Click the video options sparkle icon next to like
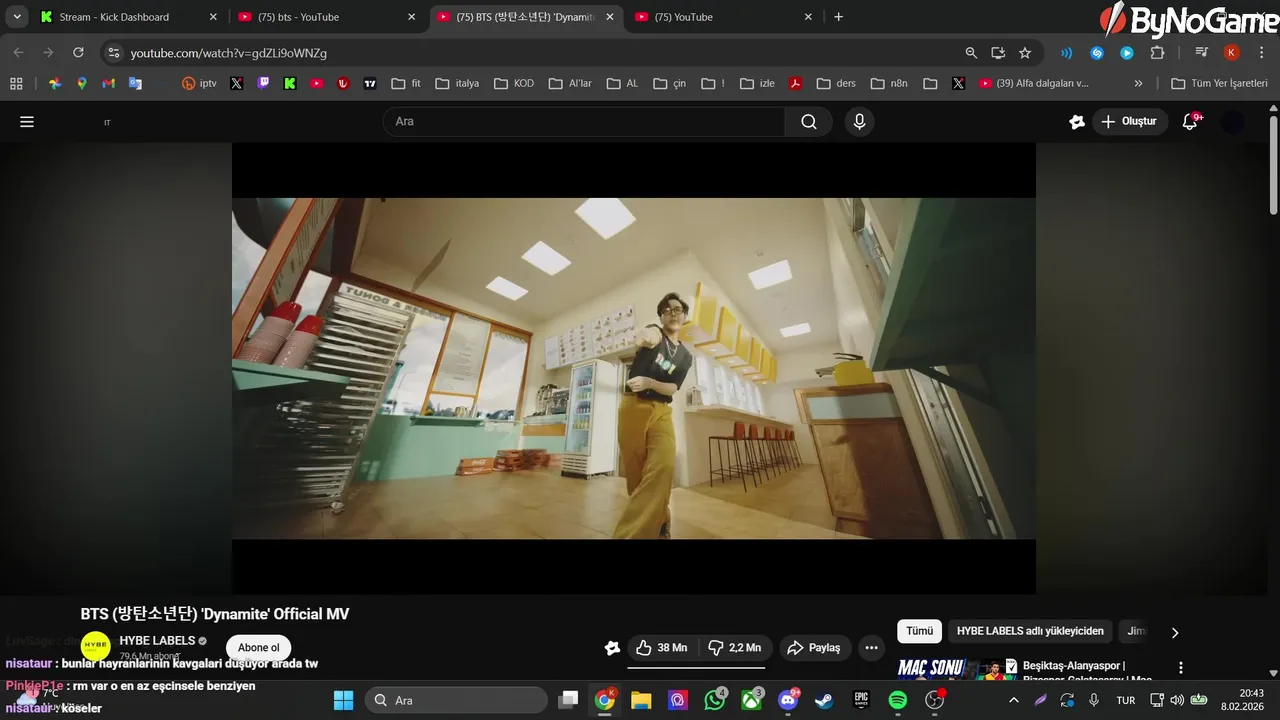This screenshot has width=1280, height=720. [613, 648]
